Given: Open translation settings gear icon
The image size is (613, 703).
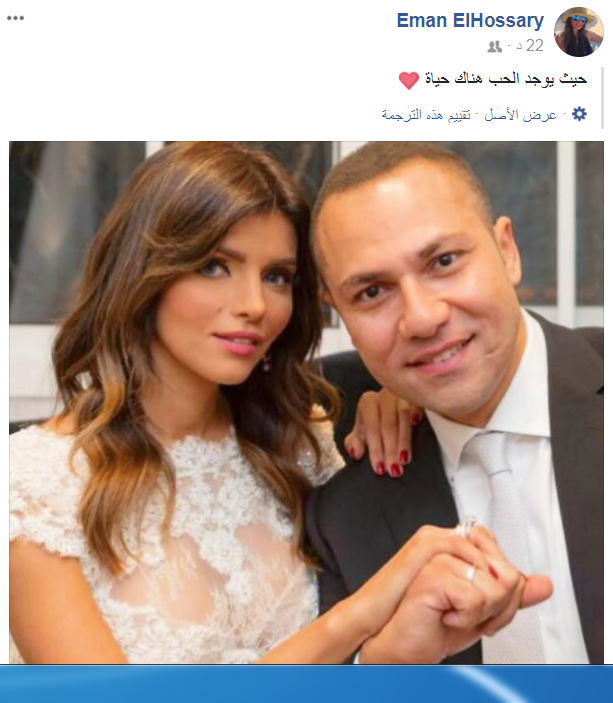Looking at the screenshot, I should (x=579, y=114).
